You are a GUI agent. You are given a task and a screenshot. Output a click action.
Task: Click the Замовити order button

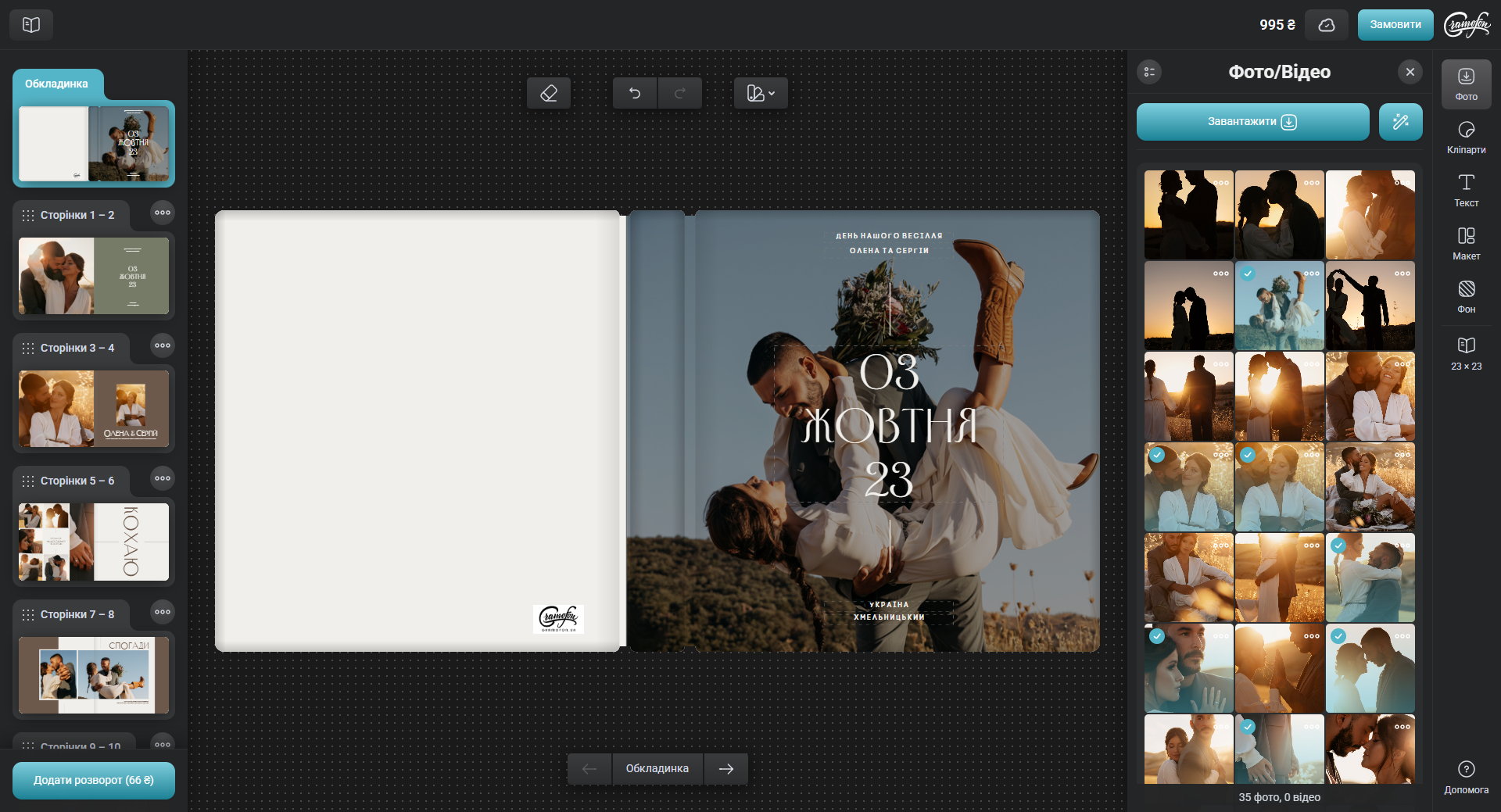click(1395, 25)
